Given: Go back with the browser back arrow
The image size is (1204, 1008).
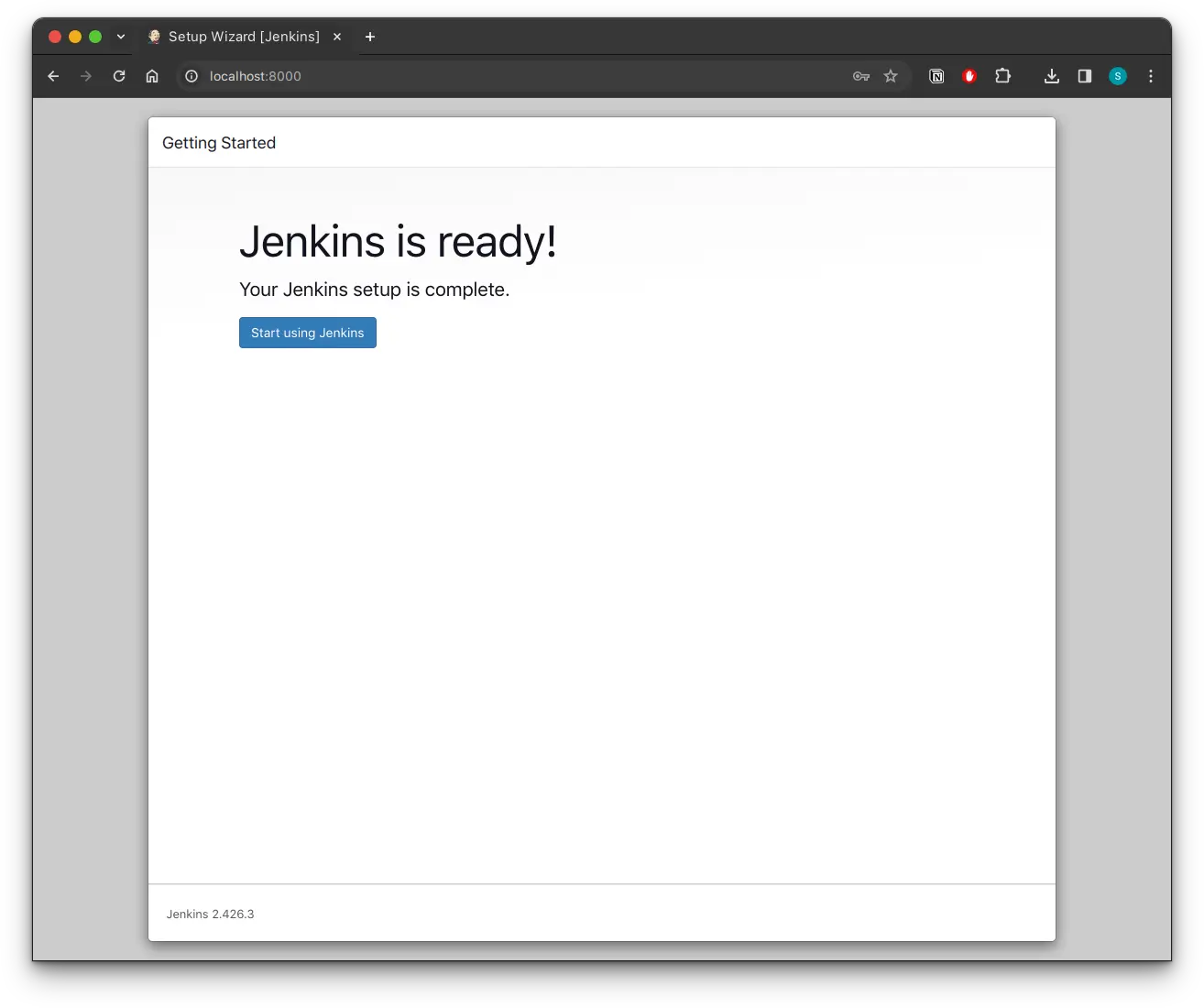Looking at the screenshot, I should [53, 76].
